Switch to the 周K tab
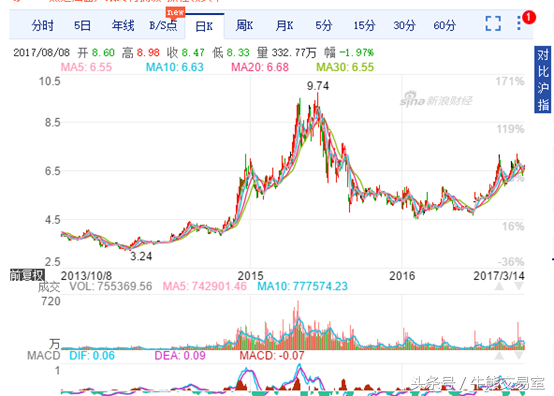This screenshot has height=396, width=554. click(x=244, y=26)
